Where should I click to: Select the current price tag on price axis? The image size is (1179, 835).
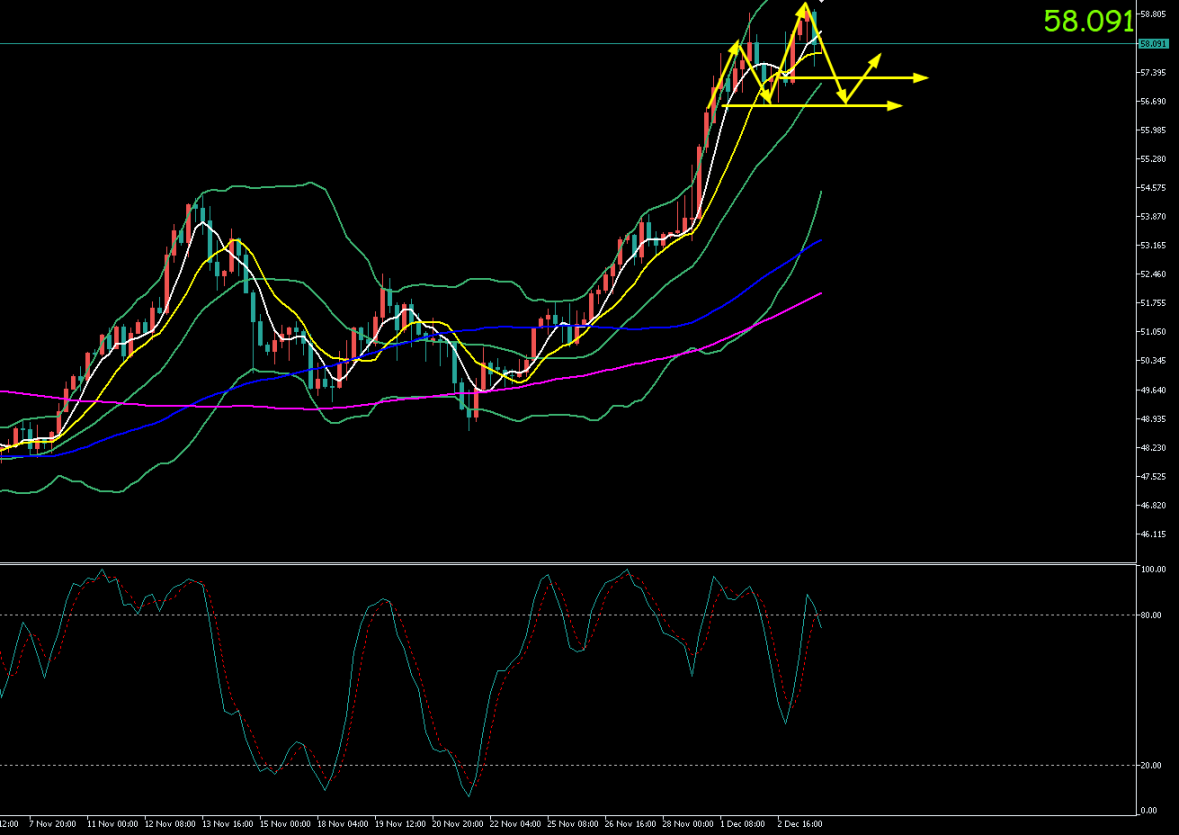click(1153, 44)
